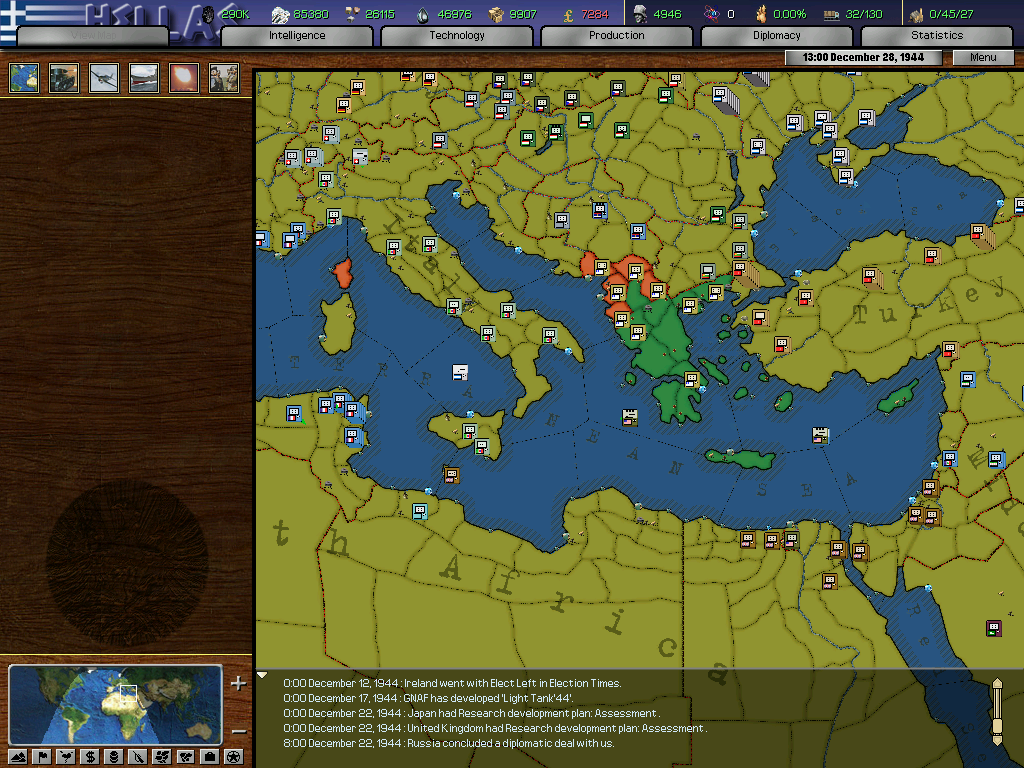1024x768 pixels.
Task: Click the oil drop icon near 46976
Action: pyautogui.click(x=424, y=14)
